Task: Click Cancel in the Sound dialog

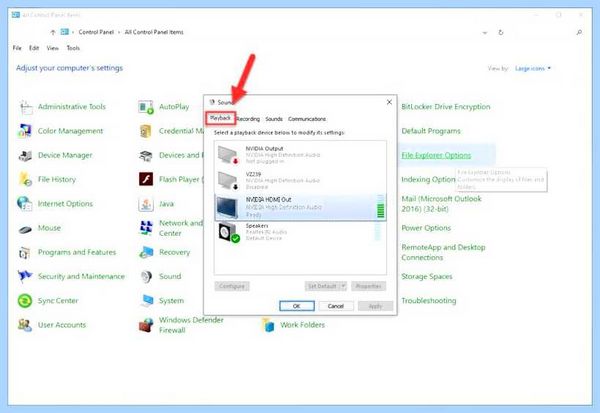Action: (336, 306)
